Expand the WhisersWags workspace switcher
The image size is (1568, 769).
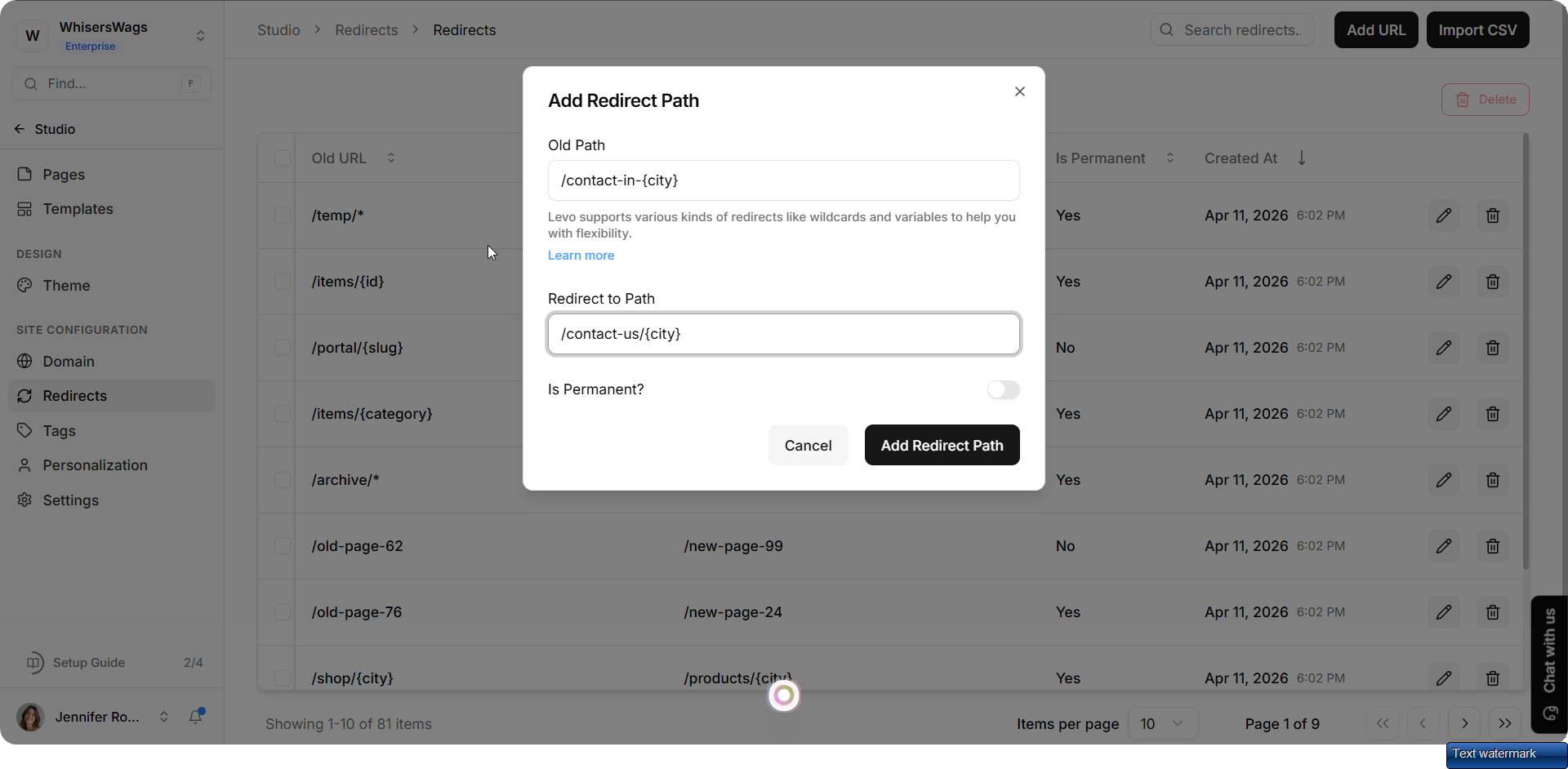click(200, 36)
